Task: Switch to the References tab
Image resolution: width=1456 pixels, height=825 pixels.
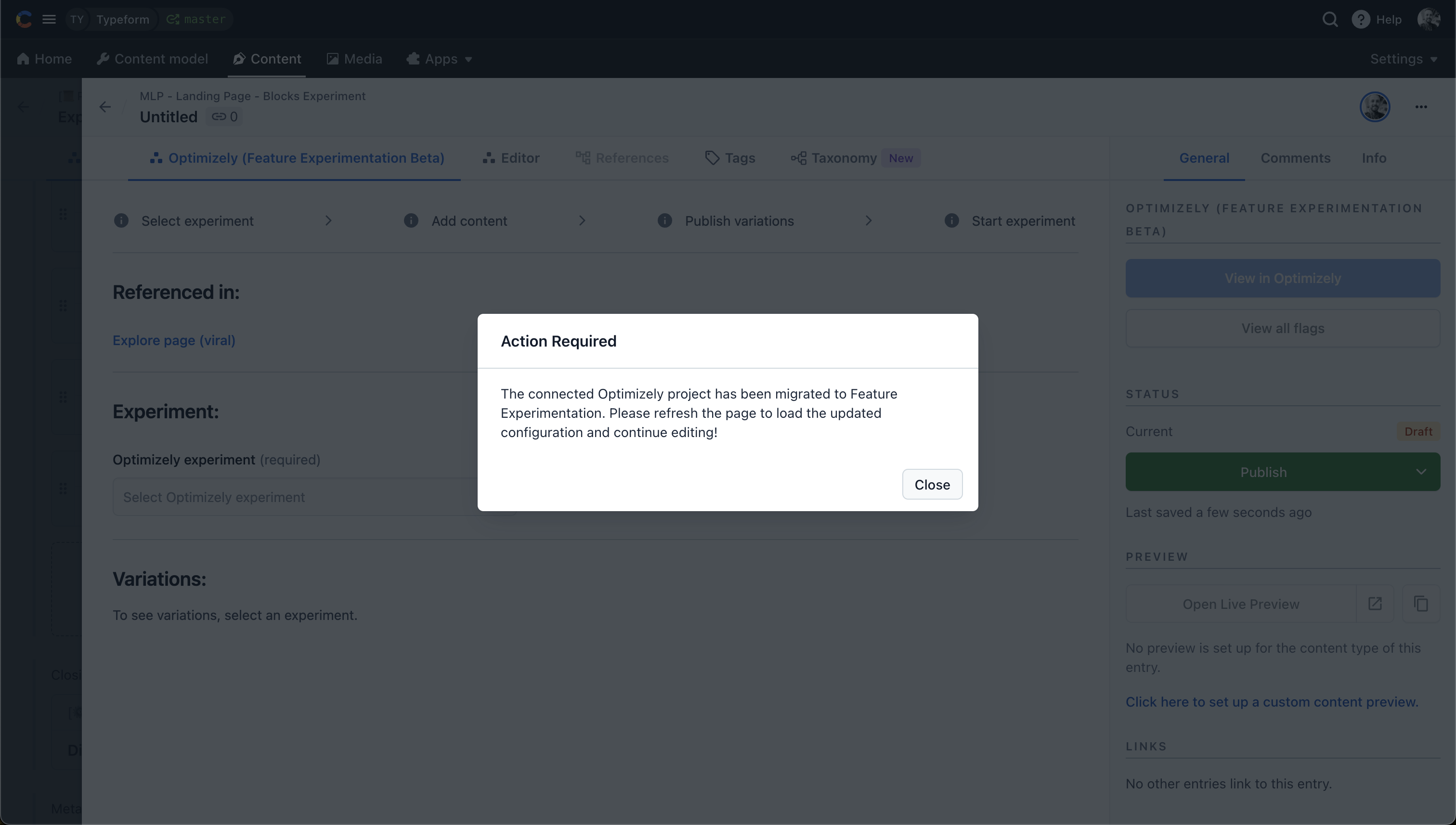Action: tap(622, 158)
